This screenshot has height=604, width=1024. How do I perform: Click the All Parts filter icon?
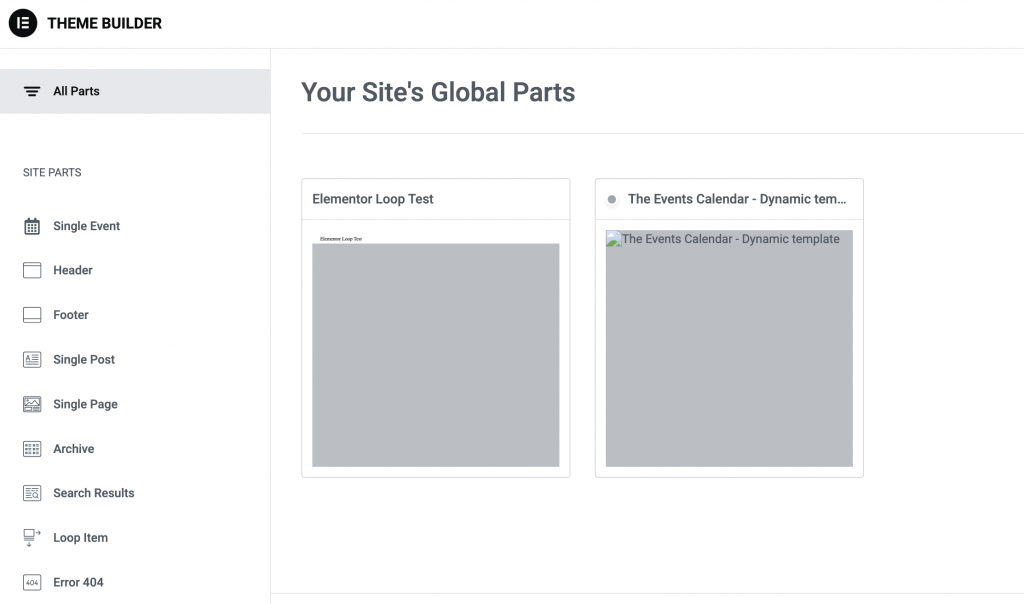tap(32, 91)
